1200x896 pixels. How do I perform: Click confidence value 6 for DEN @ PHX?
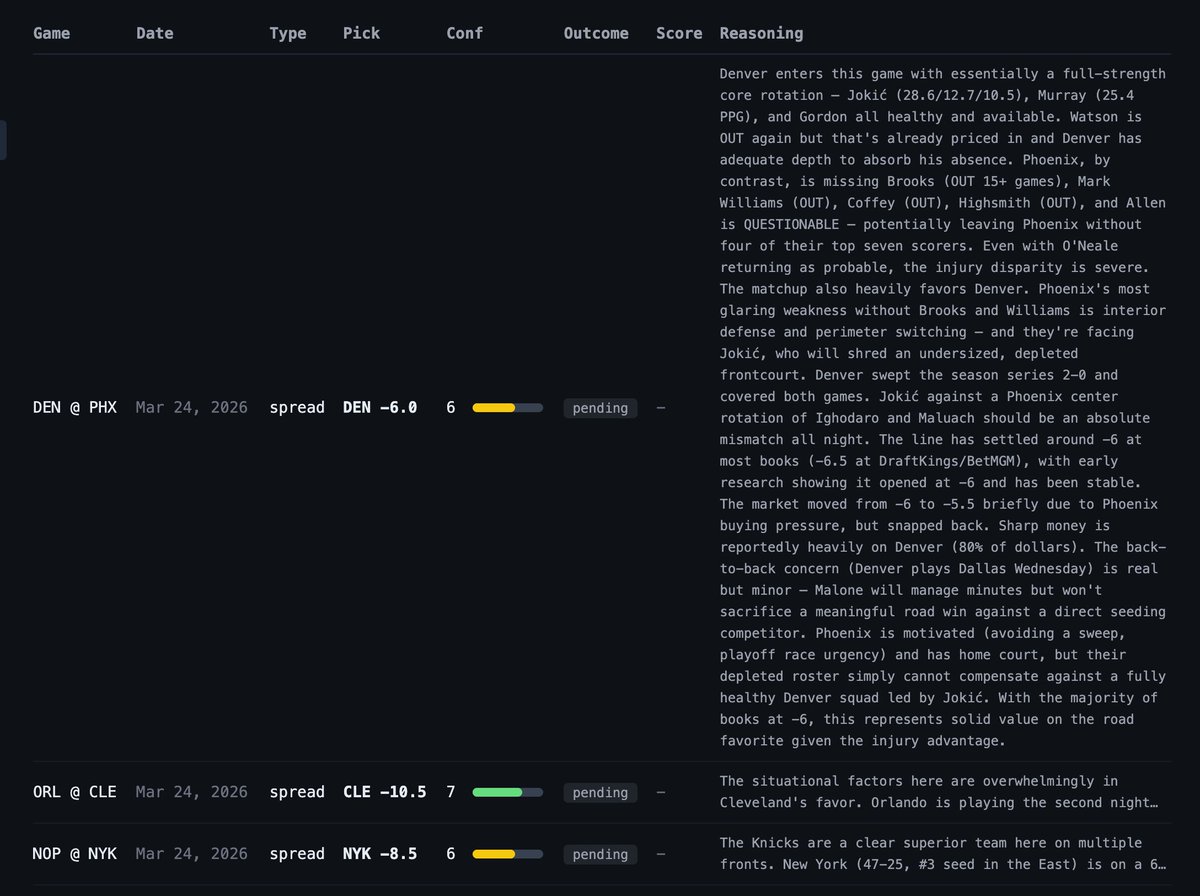tap(451, 407)
